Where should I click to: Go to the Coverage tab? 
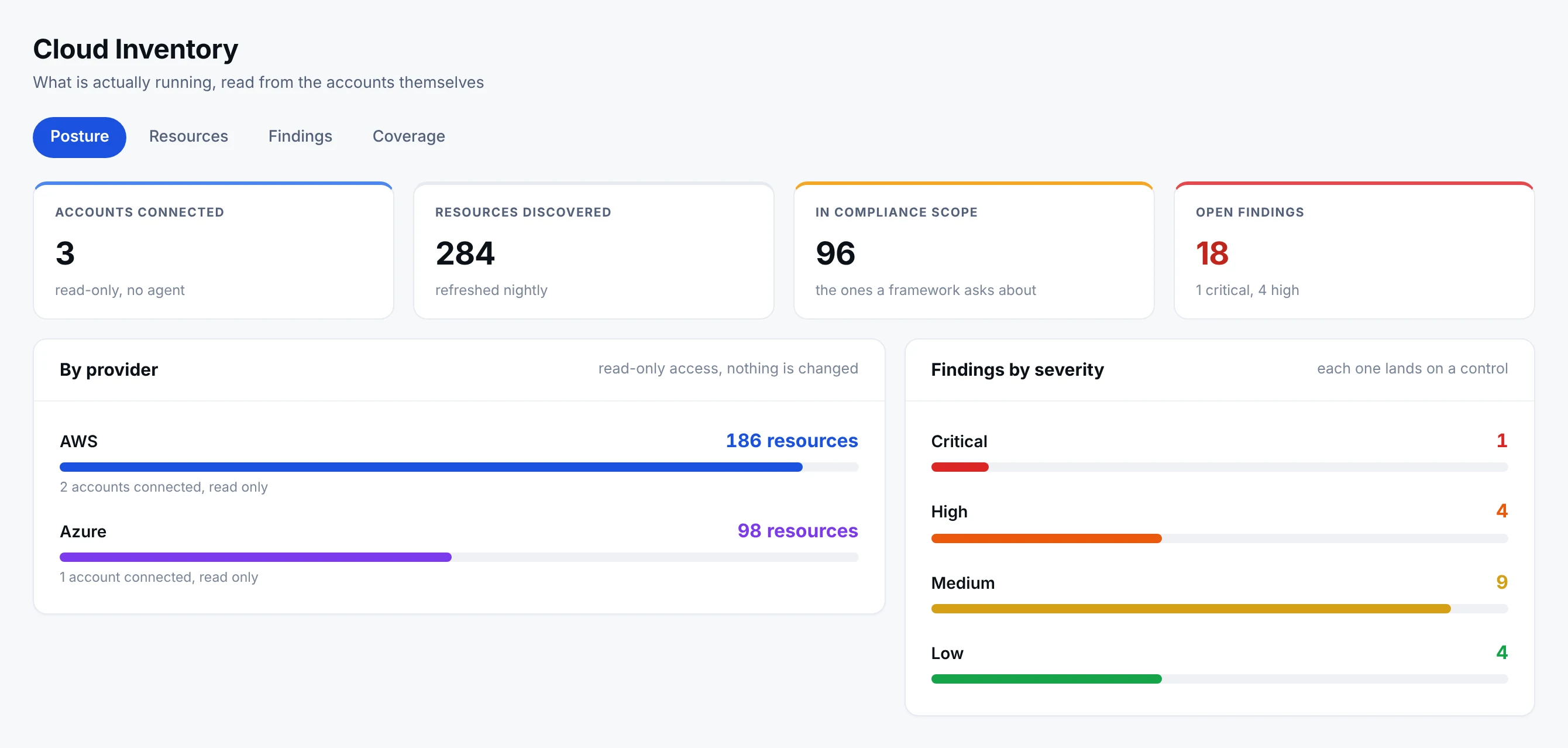[408, 136]
